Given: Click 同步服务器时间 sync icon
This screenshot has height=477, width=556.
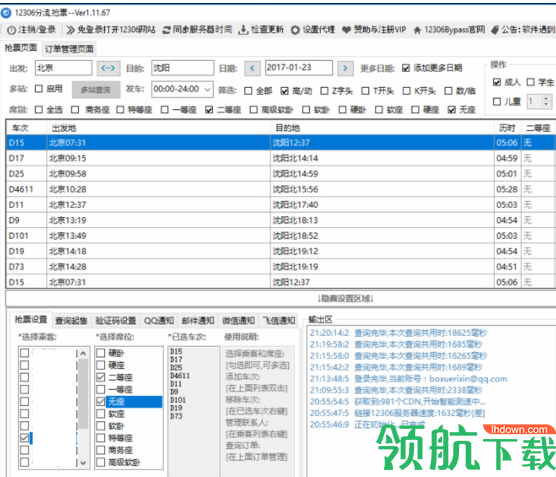Looking at the screenshot, I should (166, 30).
